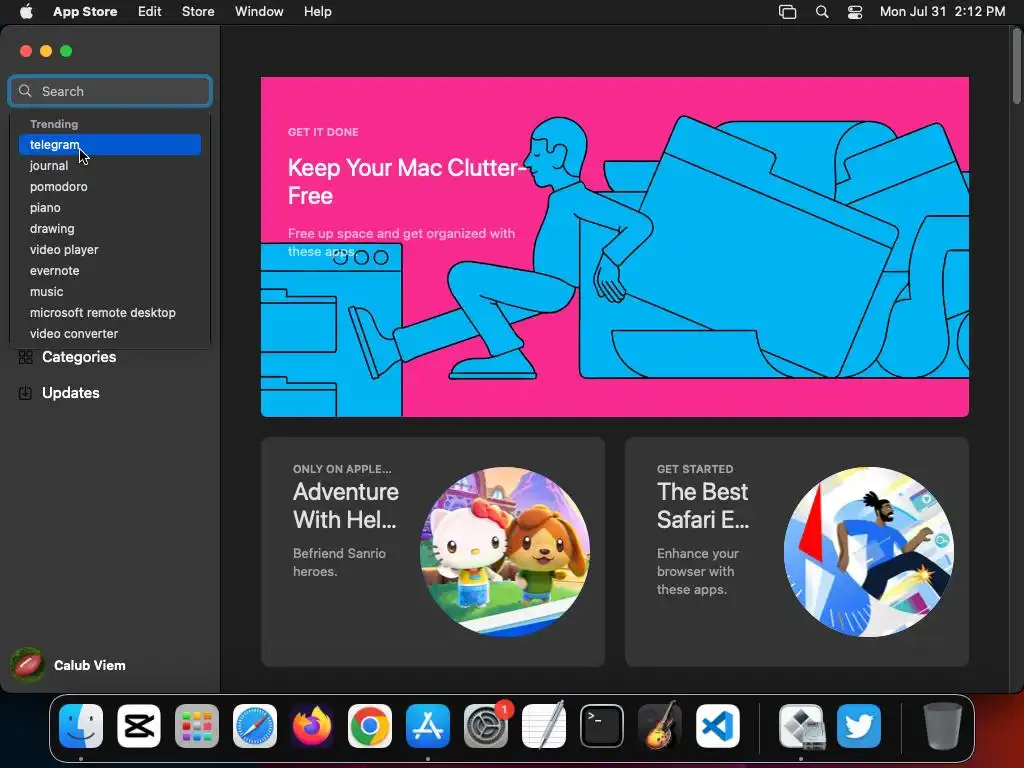Launch Visual Studio Code from the Dock
Image resolution: width=1024 pixels, height=768 pixels.
tap(718, 726)
